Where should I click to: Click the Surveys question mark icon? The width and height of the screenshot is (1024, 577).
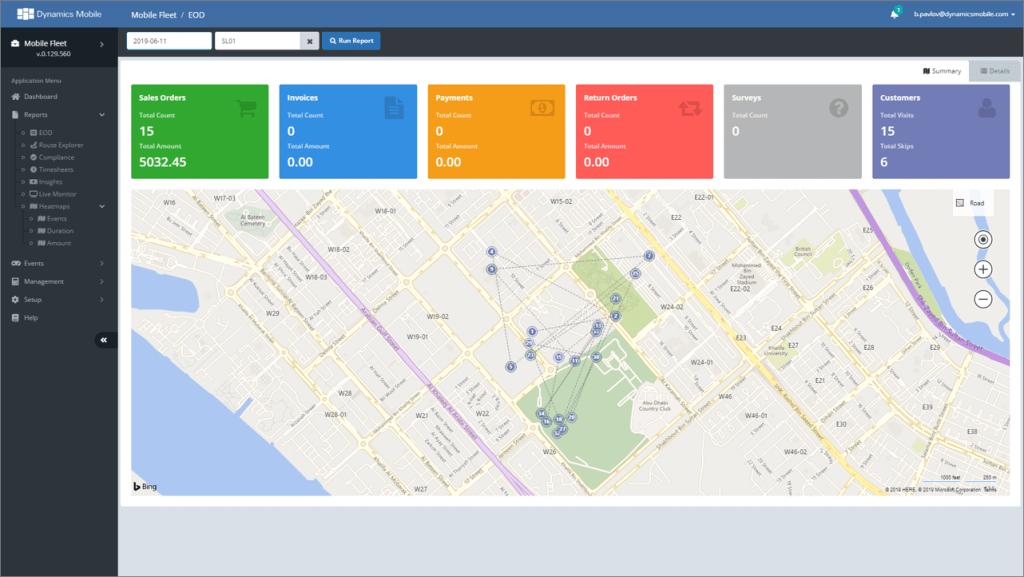(x=839, y=108)
